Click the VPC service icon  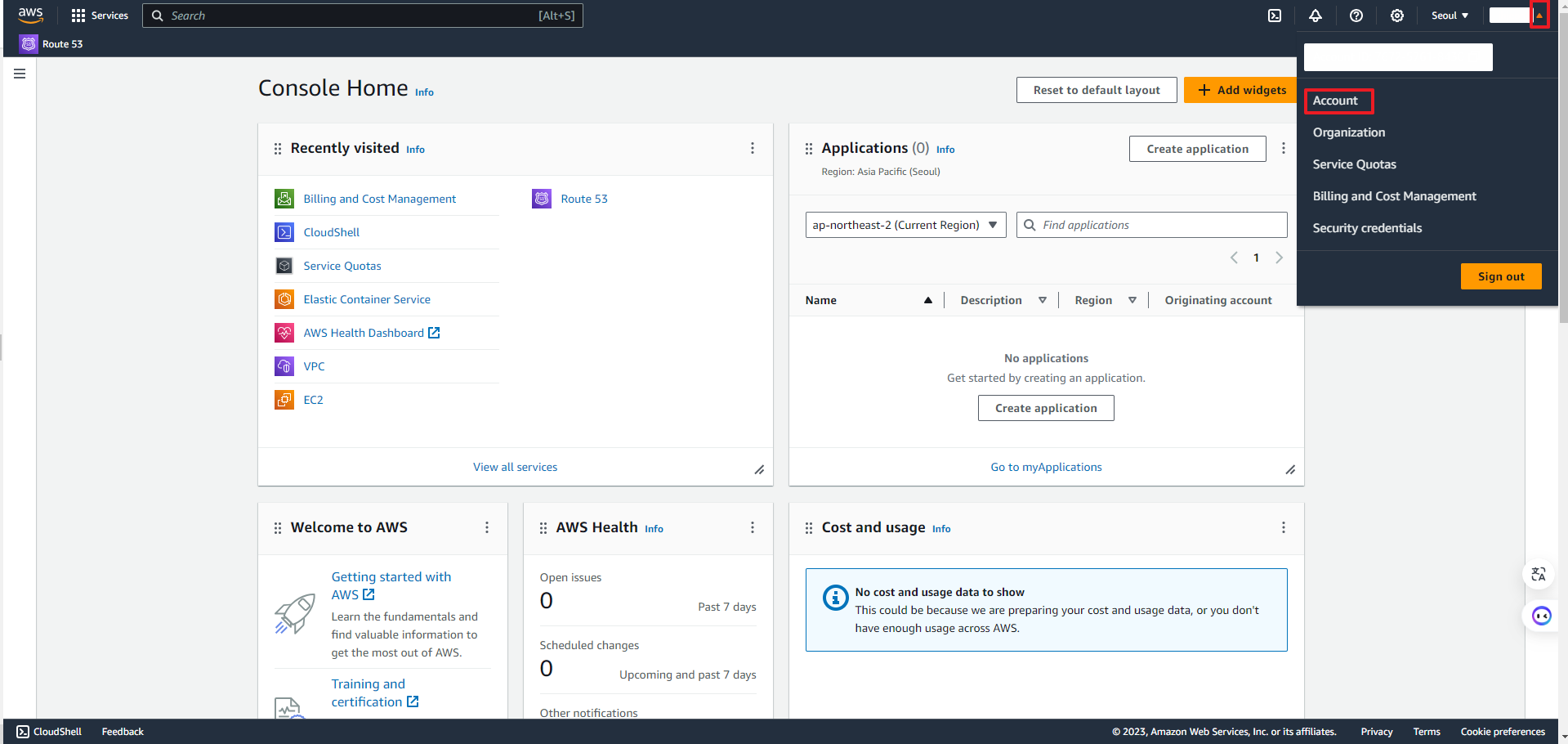(x=284, y=366)
